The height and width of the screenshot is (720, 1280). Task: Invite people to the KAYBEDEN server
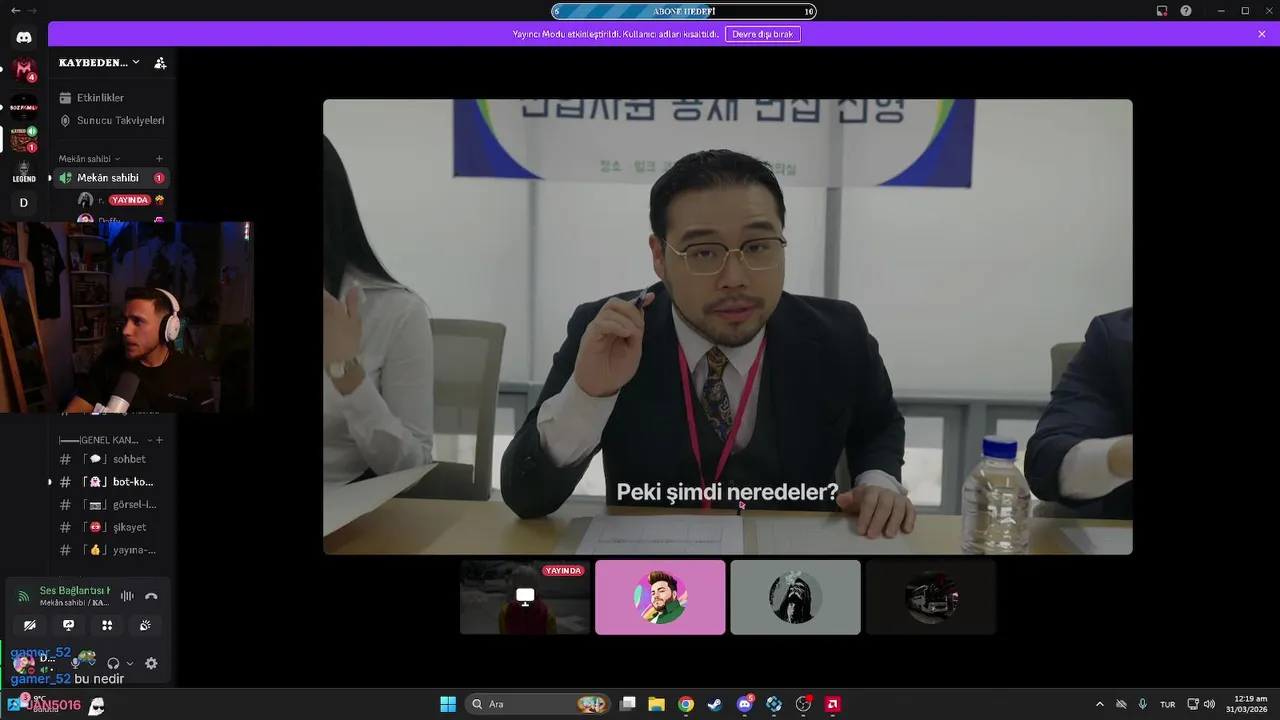[x=160, y=63]
